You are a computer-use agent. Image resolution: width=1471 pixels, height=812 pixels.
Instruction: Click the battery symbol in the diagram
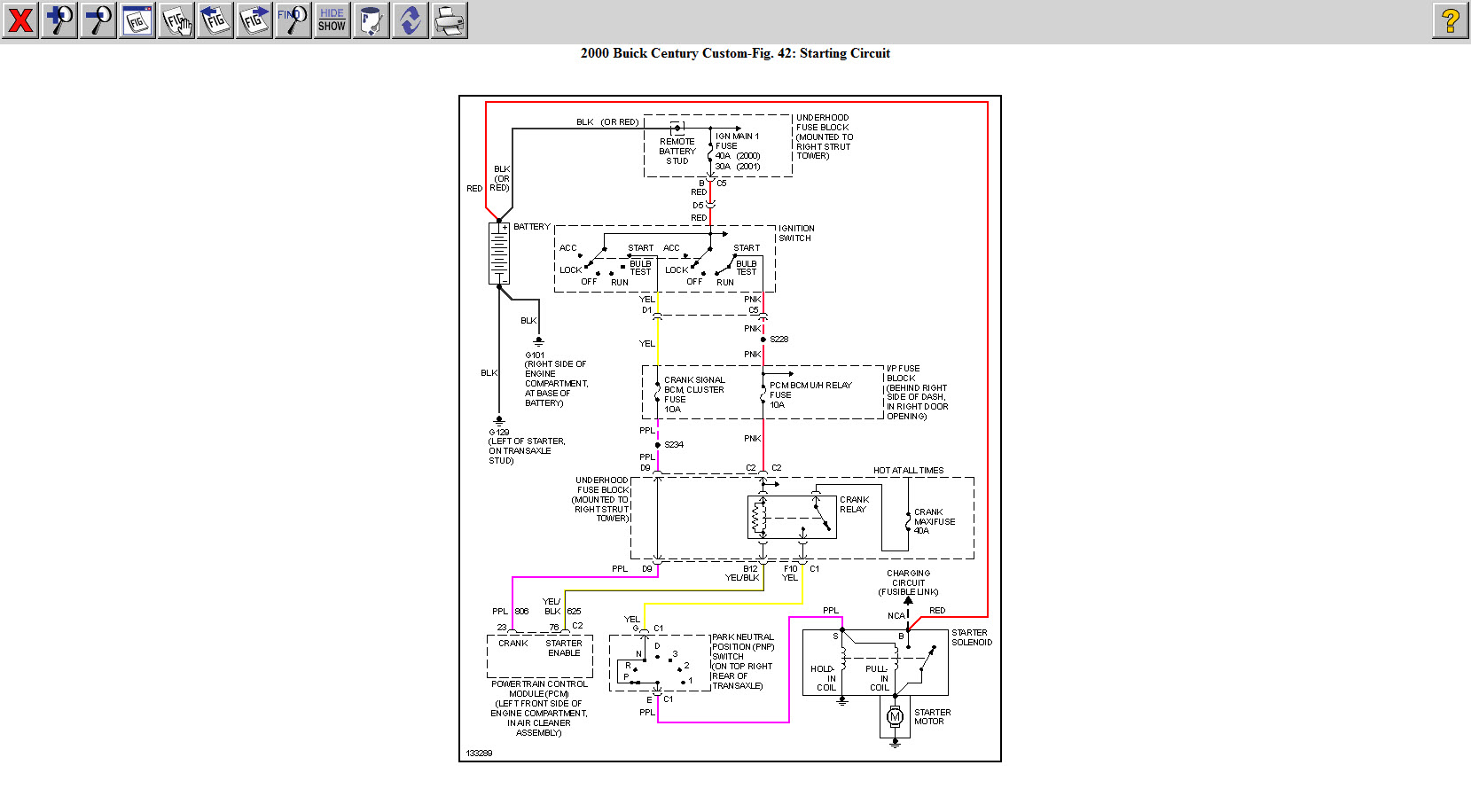[x=499, y=254]
